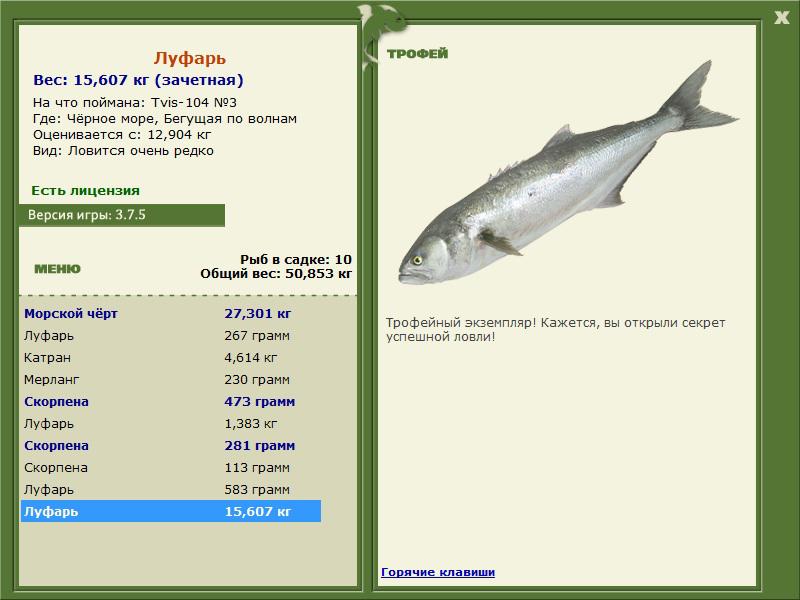Select the Луфарь 267 грамм entry
Screen dimensions: 800x600
tap(171, 336)
